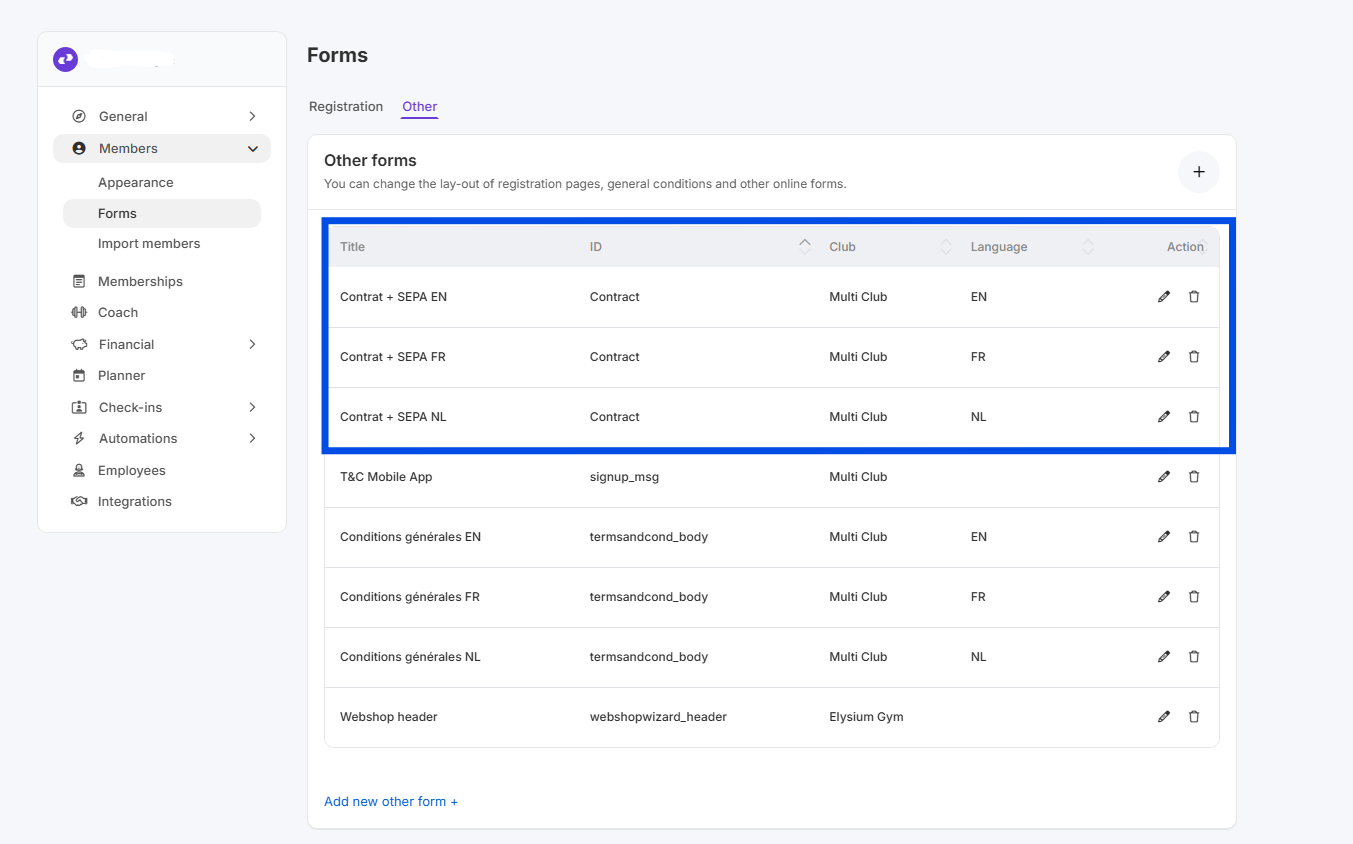The width and height of the screenshot is (1353, 844).
Task: Collapse the Members section chevron
Action: point(252,149)
